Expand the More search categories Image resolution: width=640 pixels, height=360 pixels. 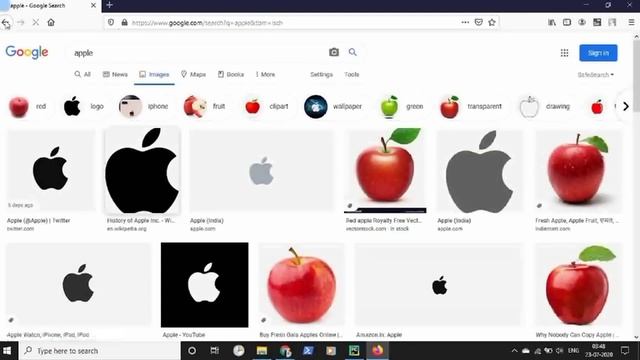265,74
